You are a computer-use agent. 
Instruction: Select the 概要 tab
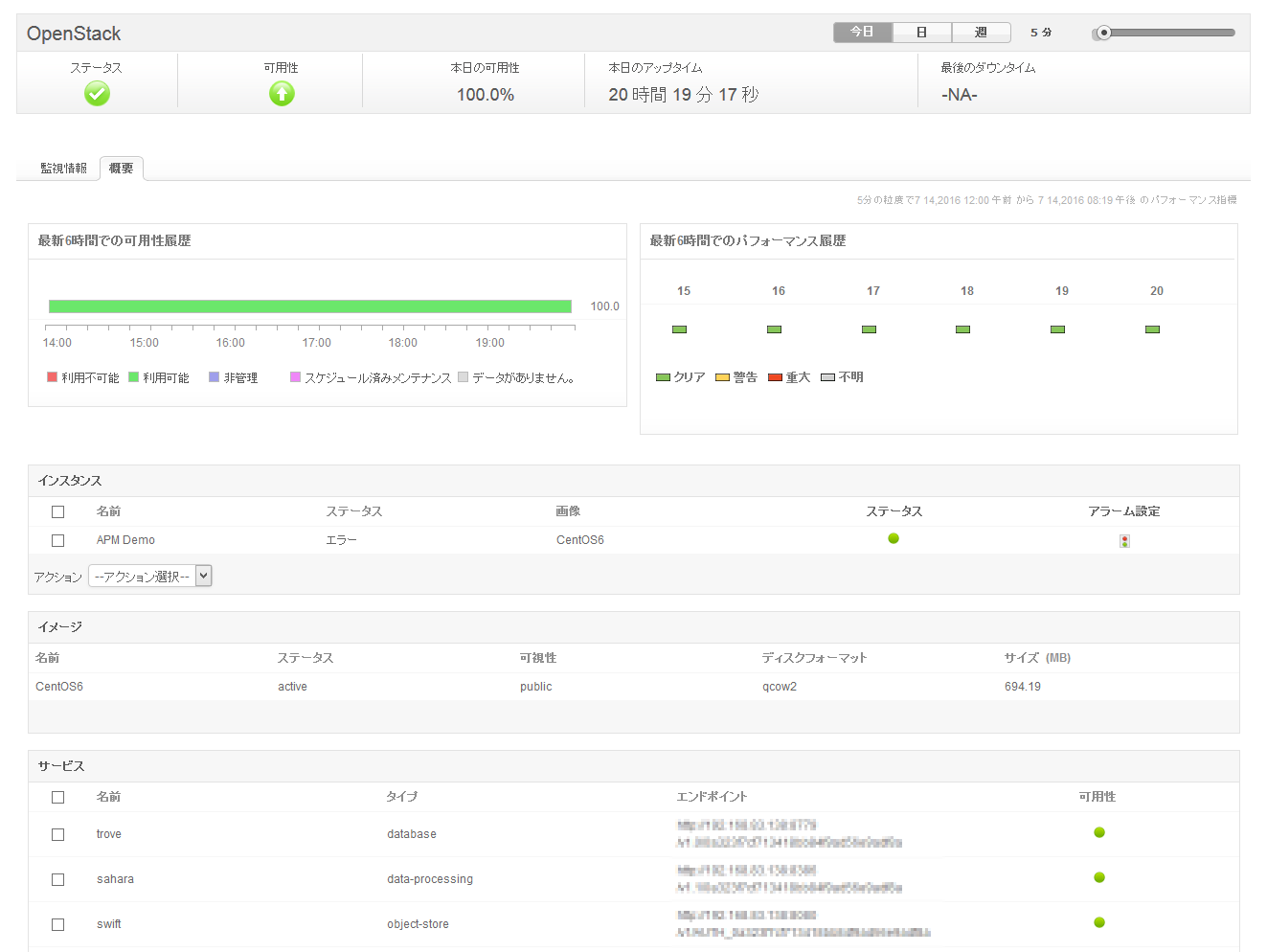click(x=122, y=169)
